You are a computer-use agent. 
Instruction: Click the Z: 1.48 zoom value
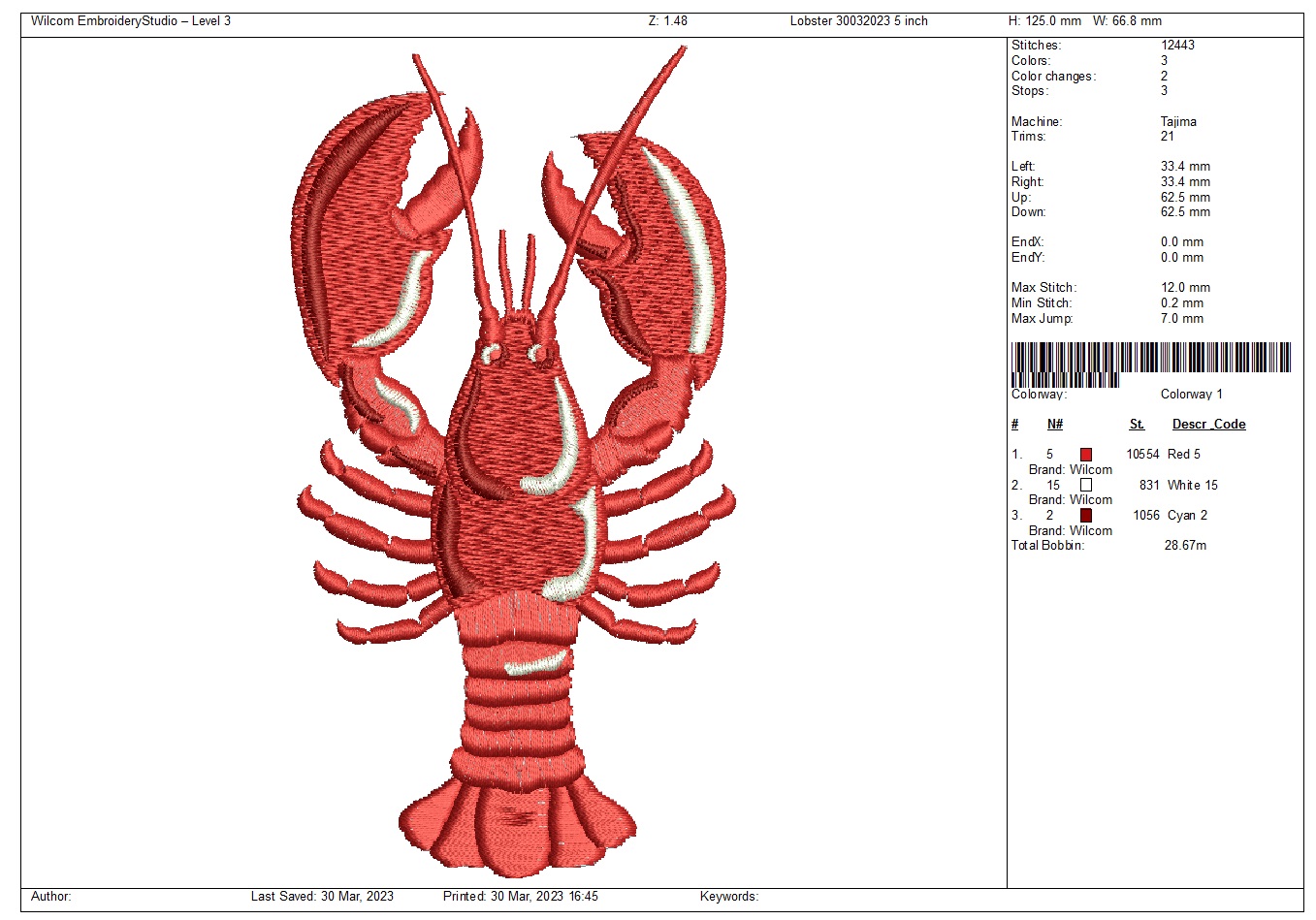click(667, 21)
